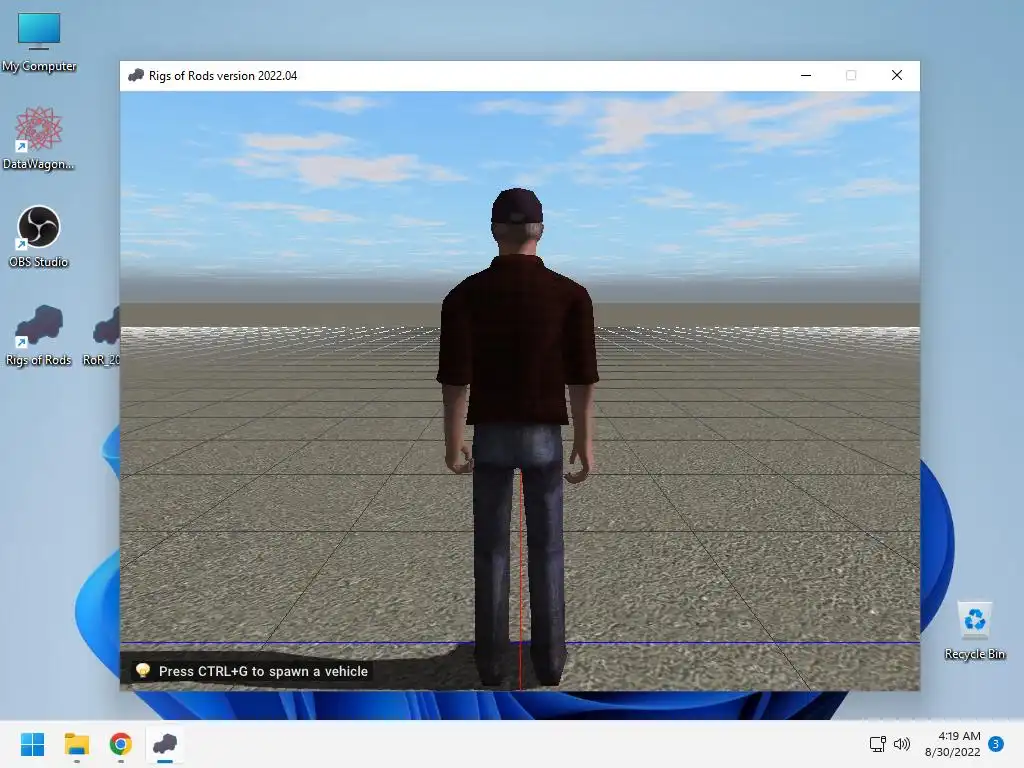Open File Explorer from the taskbar
1024x768 pixels.
(76, 744)
